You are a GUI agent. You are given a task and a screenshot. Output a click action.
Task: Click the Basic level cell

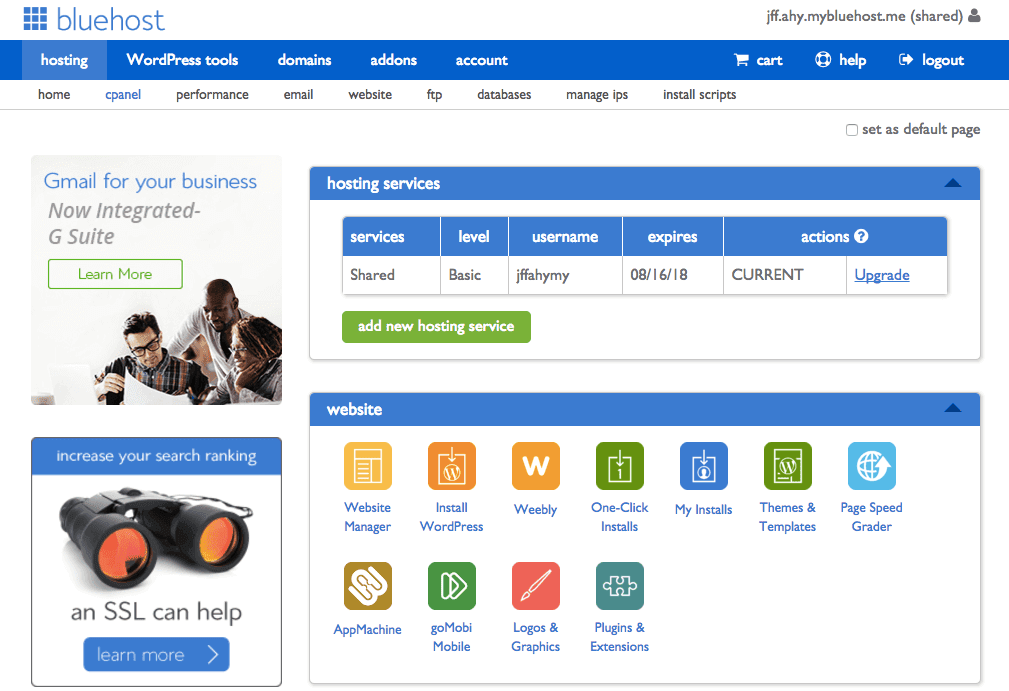[474, 275]
